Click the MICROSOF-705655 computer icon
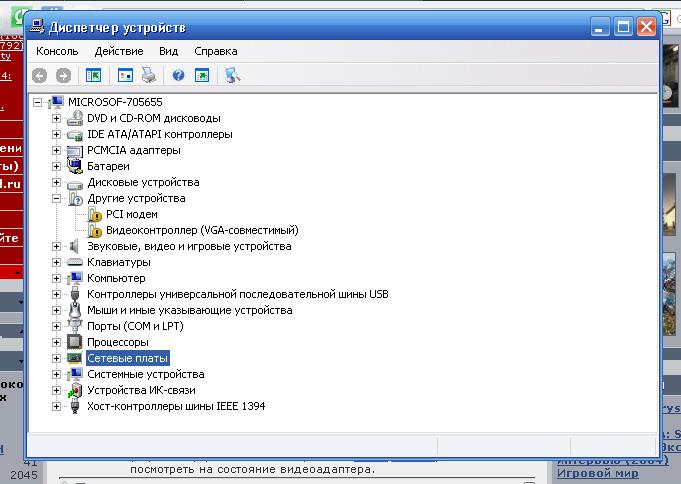 tap(56, 102)
